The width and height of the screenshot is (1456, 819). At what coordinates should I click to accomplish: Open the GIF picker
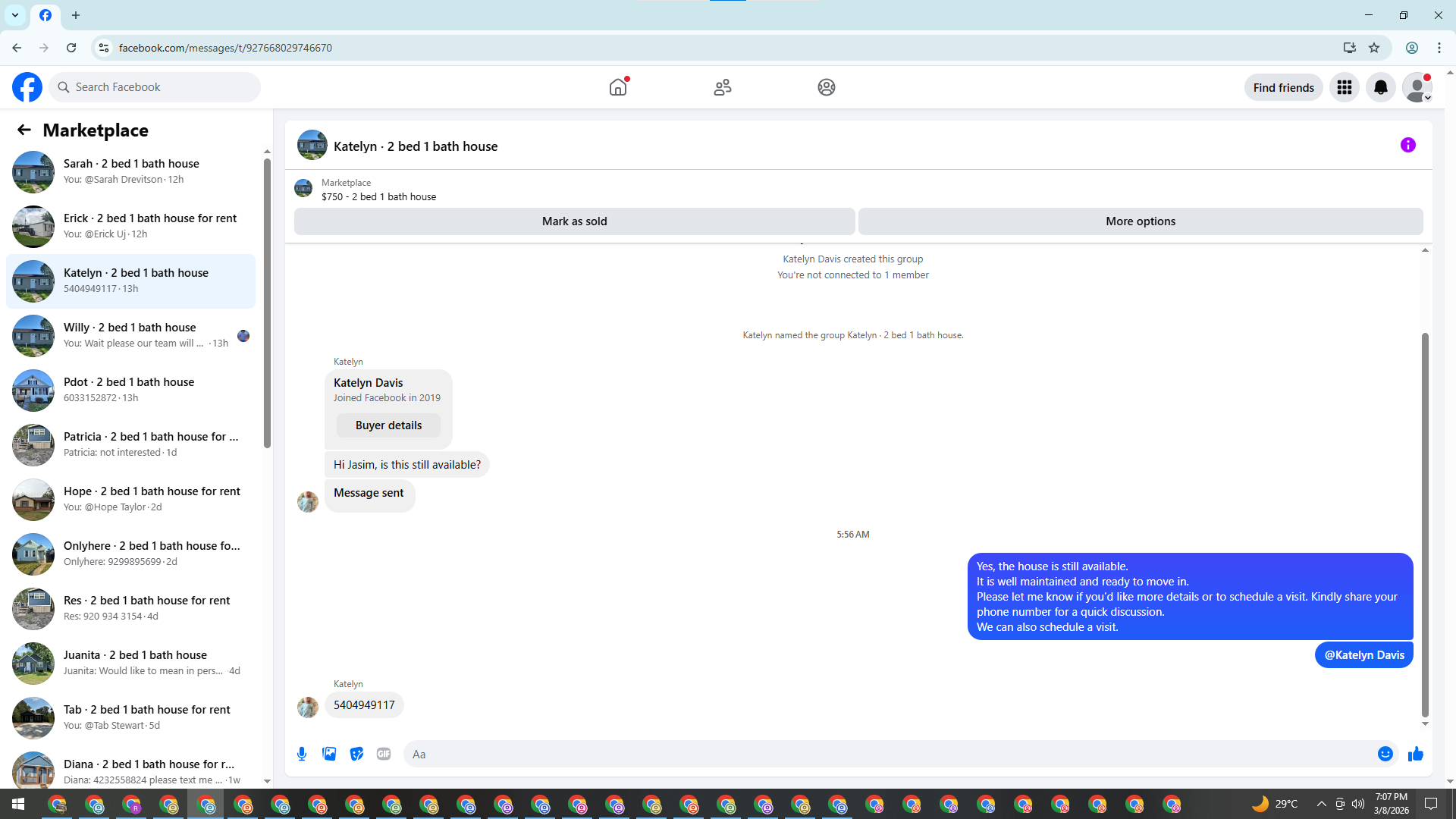384,754
